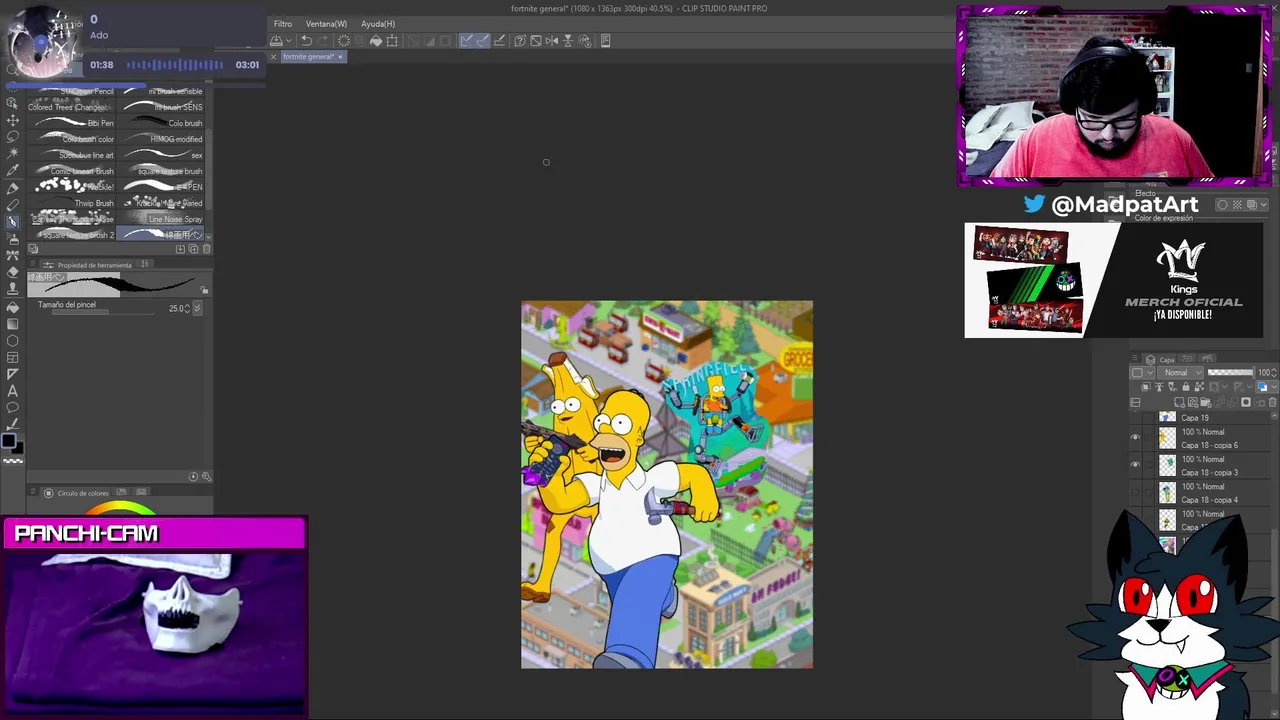Viewport: 1280px width, 720px height.
Task: Toggle Snap to special ruler
Action: click(483, 41)
